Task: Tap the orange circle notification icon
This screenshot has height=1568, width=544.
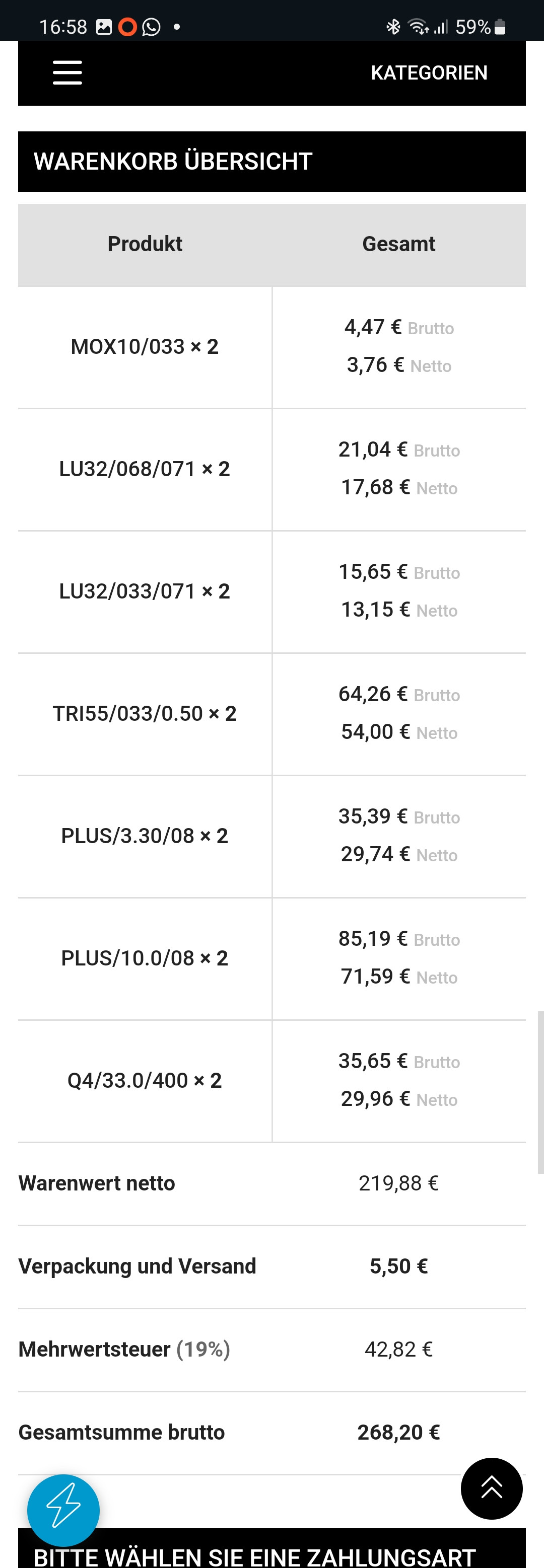Action: pyautogui.click(x=127, y=27)
